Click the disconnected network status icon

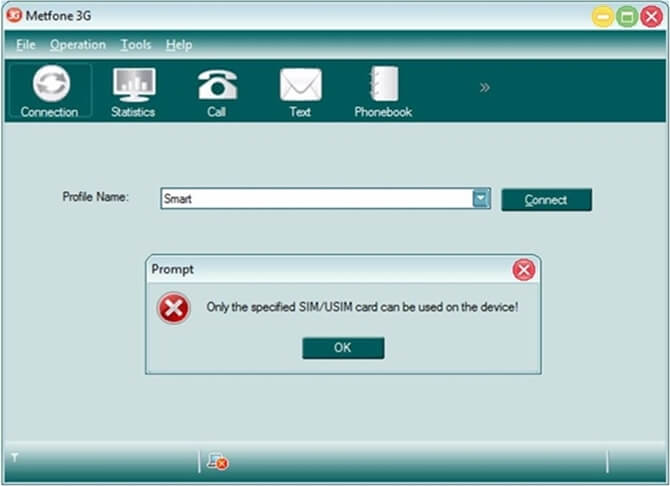(x=218, y=462)
